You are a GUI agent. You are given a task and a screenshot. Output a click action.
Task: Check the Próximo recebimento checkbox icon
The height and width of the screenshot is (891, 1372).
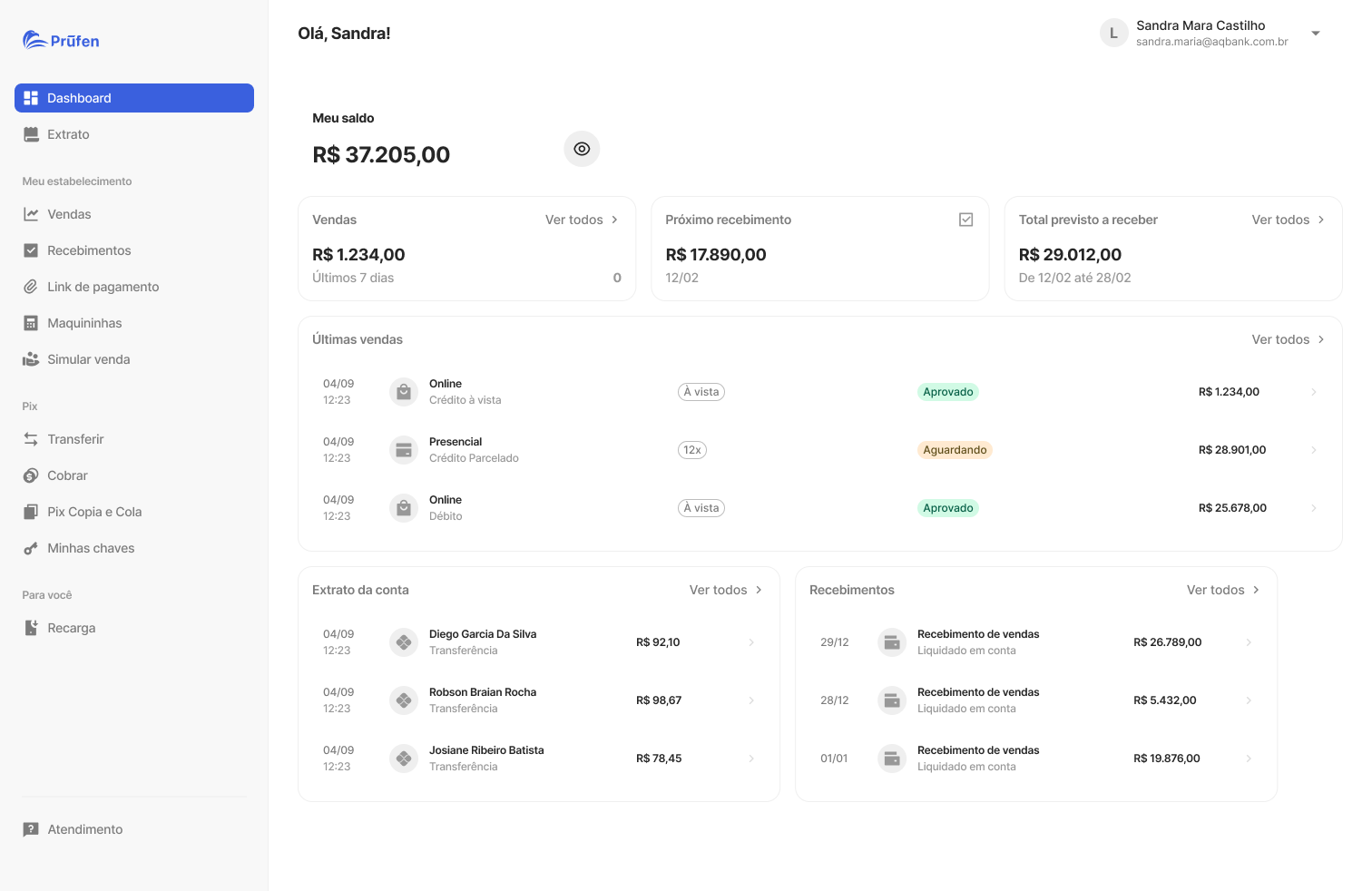coord(966,220)
